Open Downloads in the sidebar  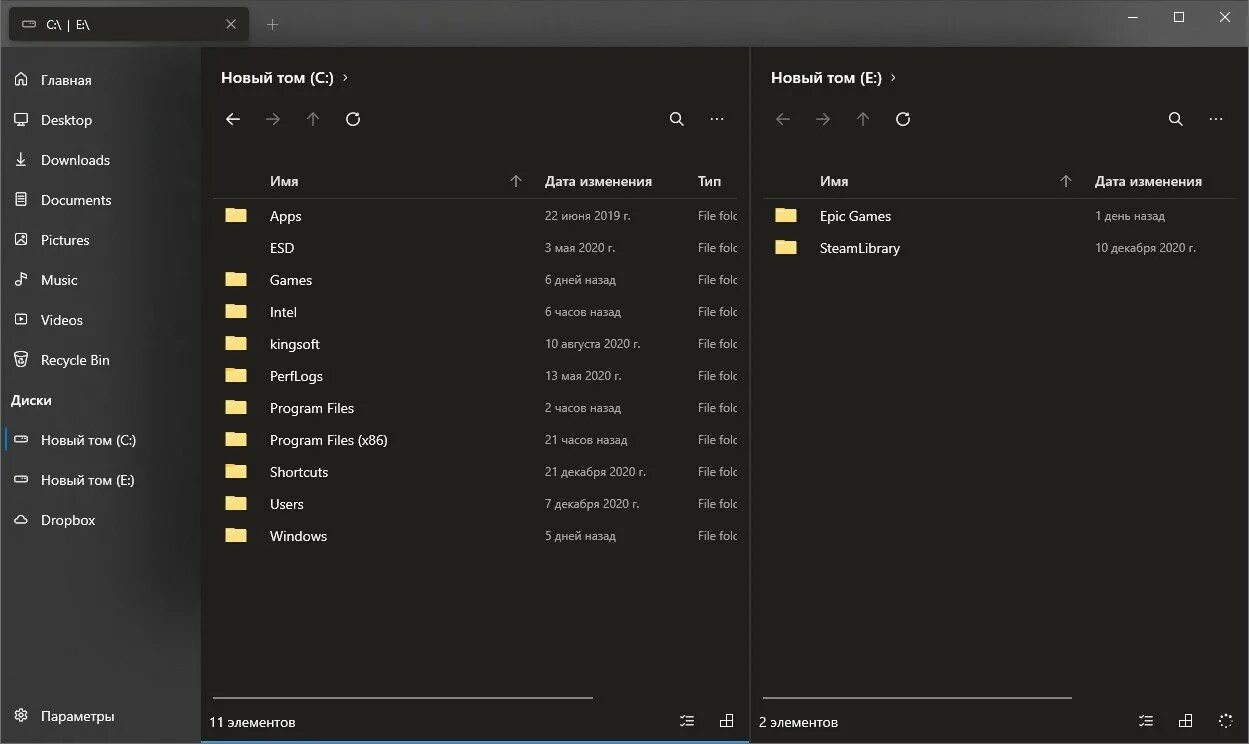point(75,160)
